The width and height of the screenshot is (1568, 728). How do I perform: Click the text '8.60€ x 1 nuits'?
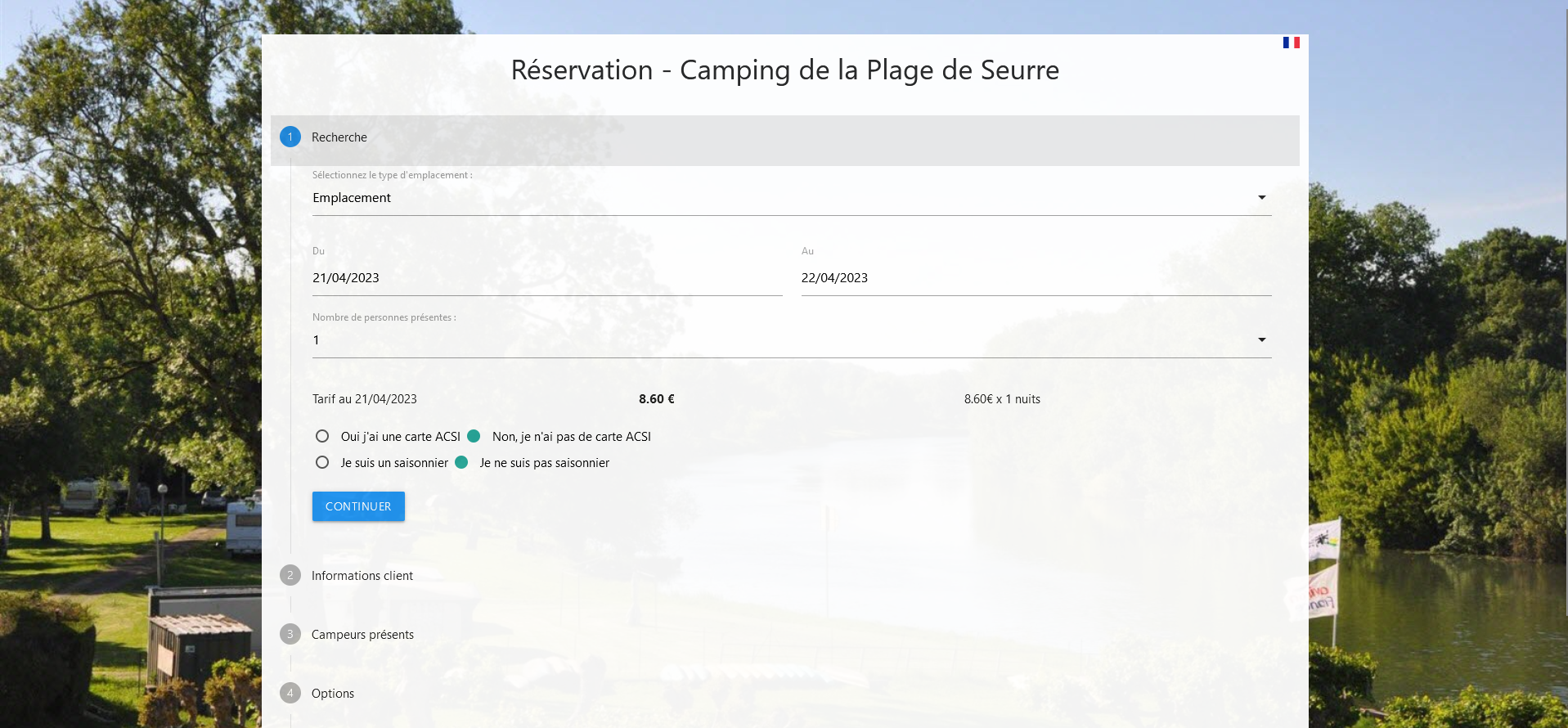(1002, 399)
